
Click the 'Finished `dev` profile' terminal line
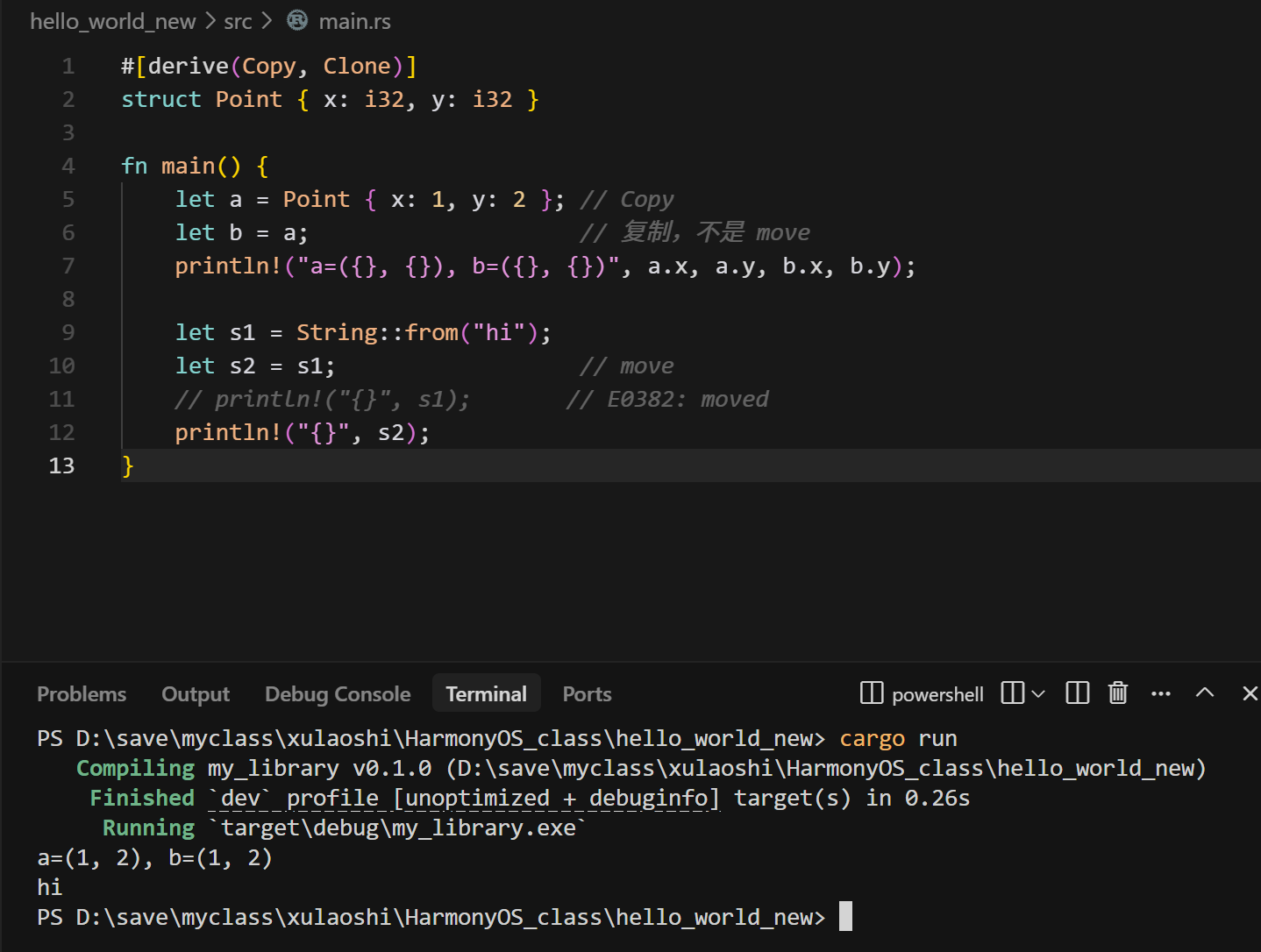pyautogui.click(x=530, y=799)
